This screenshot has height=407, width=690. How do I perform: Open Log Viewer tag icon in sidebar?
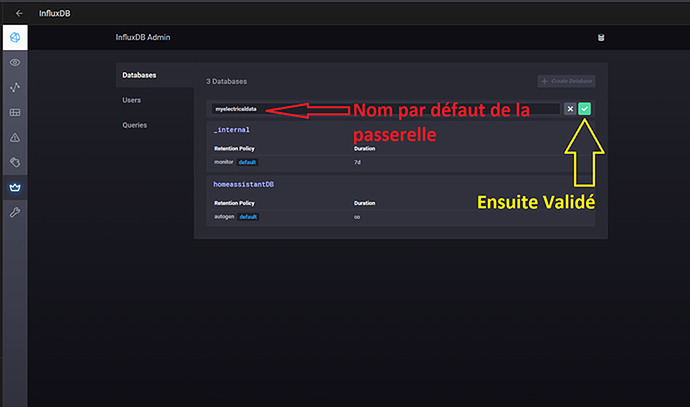click(15, 162)
